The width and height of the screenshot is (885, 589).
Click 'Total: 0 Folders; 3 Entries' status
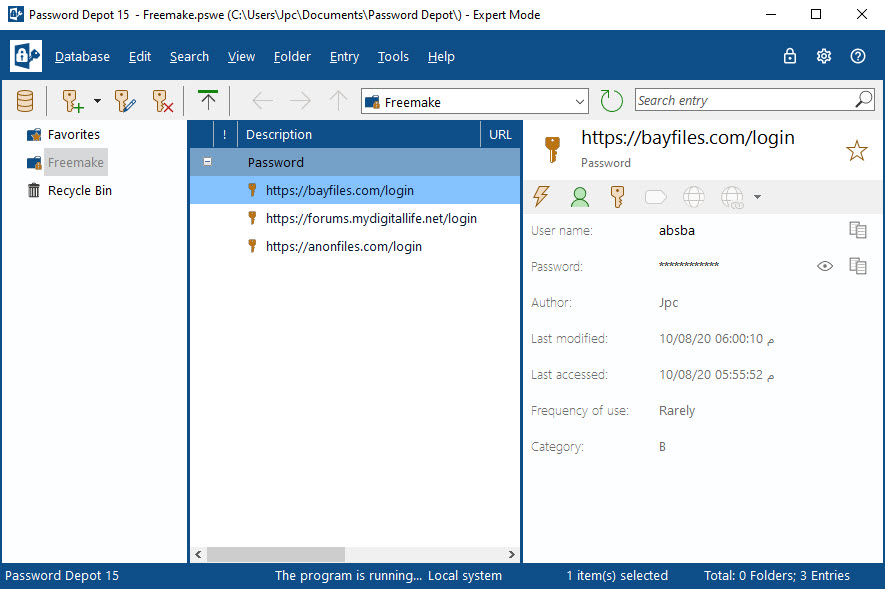coord(776,575)
